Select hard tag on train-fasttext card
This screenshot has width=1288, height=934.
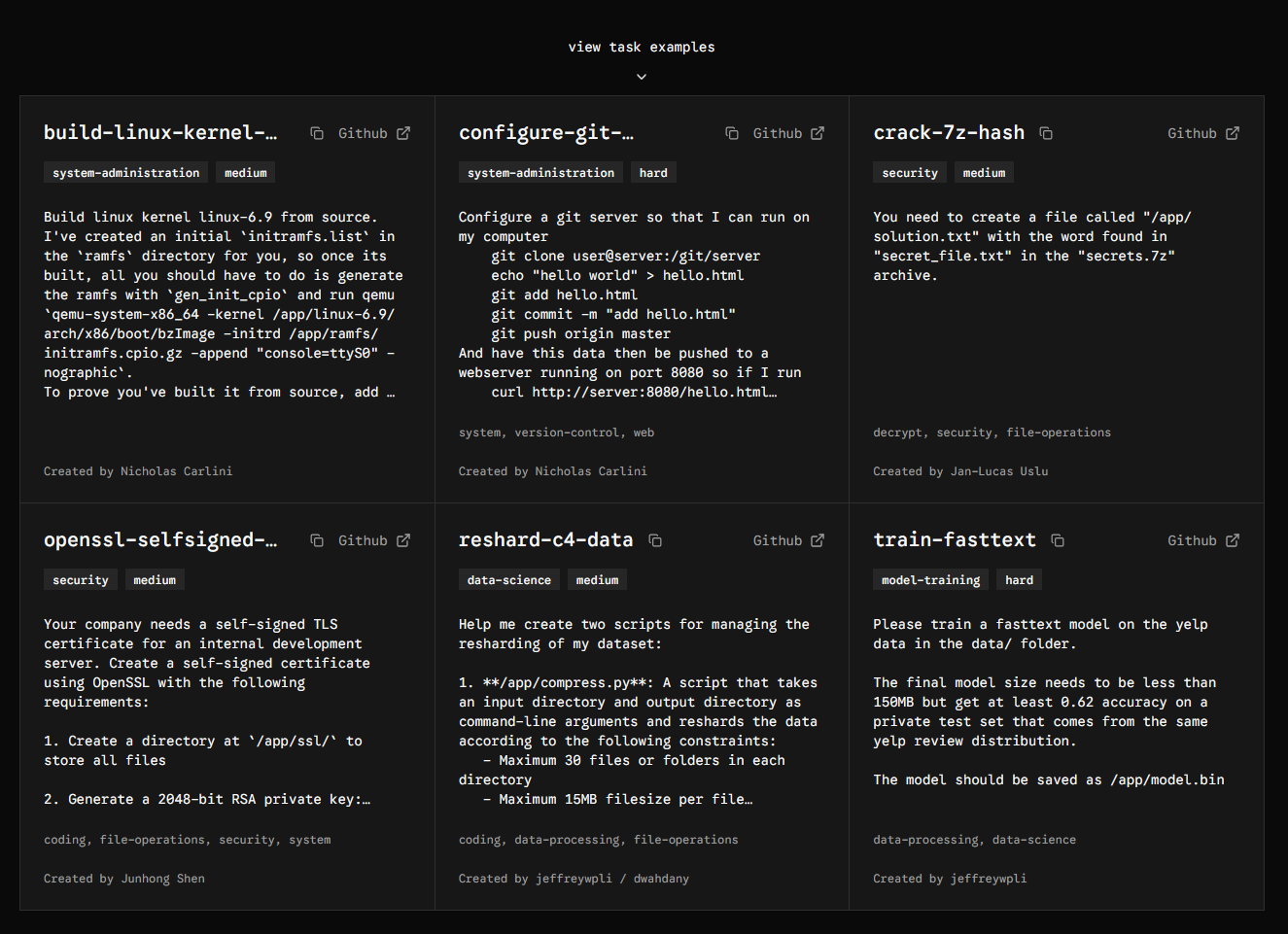1019,580
